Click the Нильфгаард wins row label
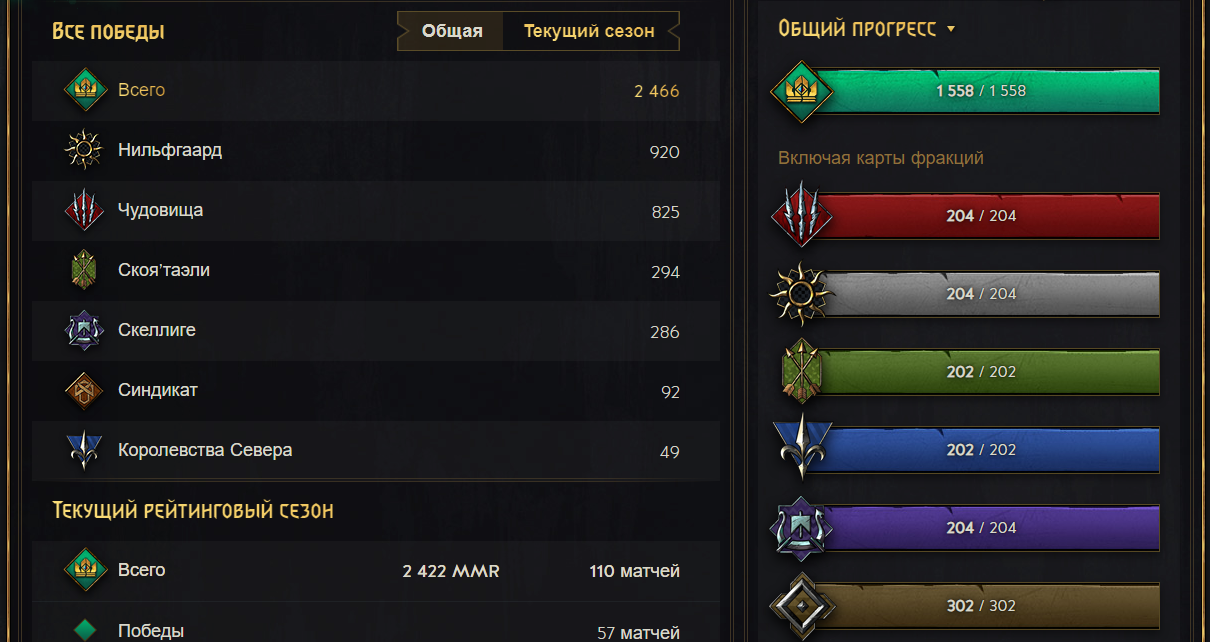 (x=170, y=151)
